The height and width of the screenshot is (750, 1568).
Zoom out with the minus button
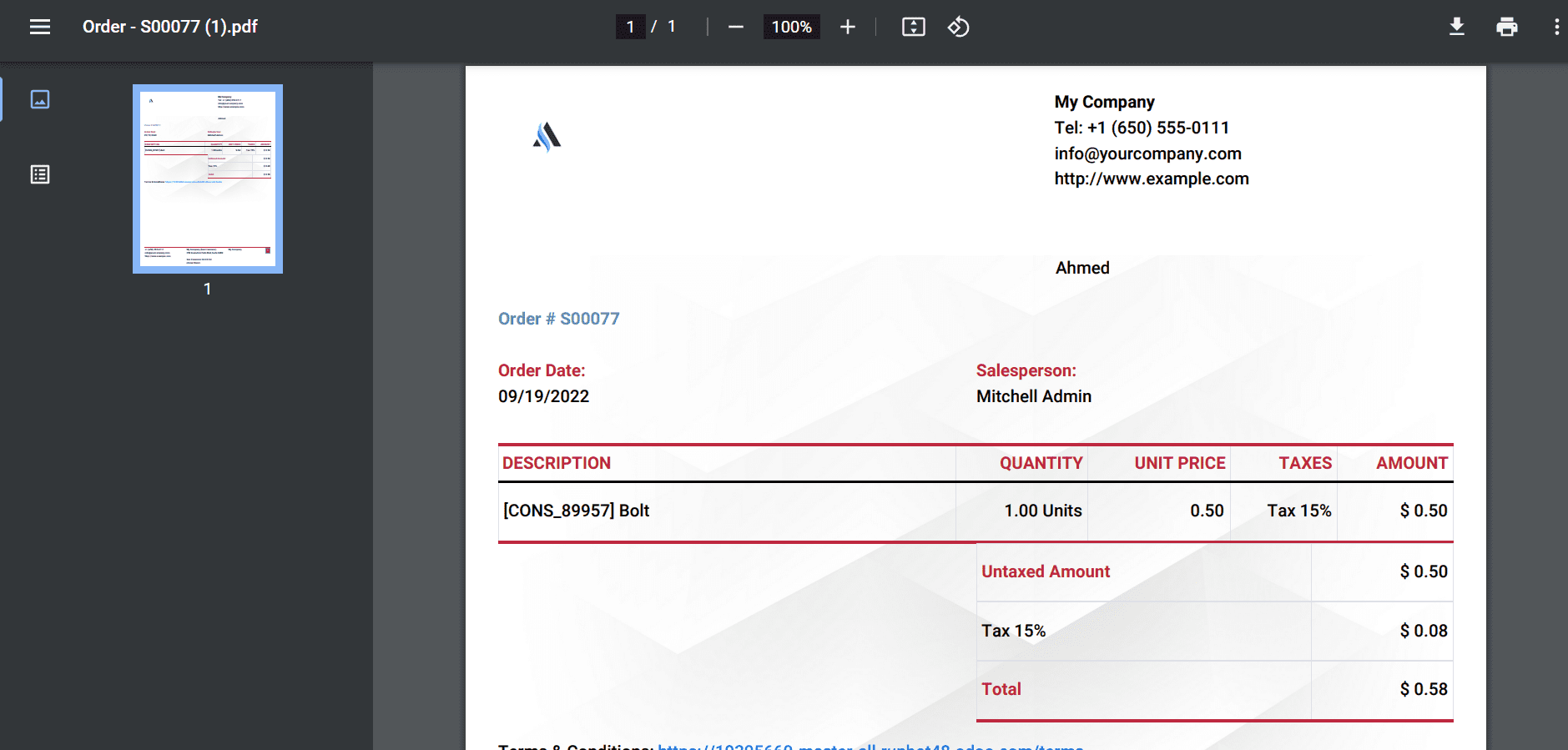point(735,27)
